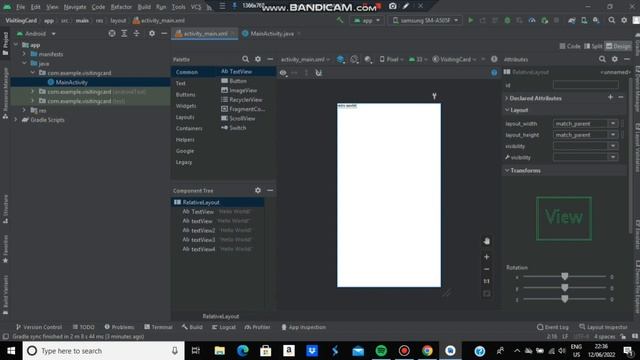Adjust the rotation x slider
This screenshot has height=360, width=640.
point(564,276)
